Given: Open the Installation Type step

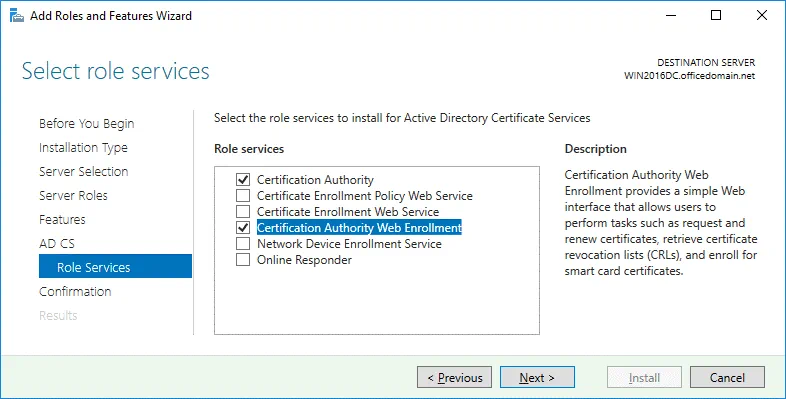Looking at the screenshot, I should (x=83, y=148).
